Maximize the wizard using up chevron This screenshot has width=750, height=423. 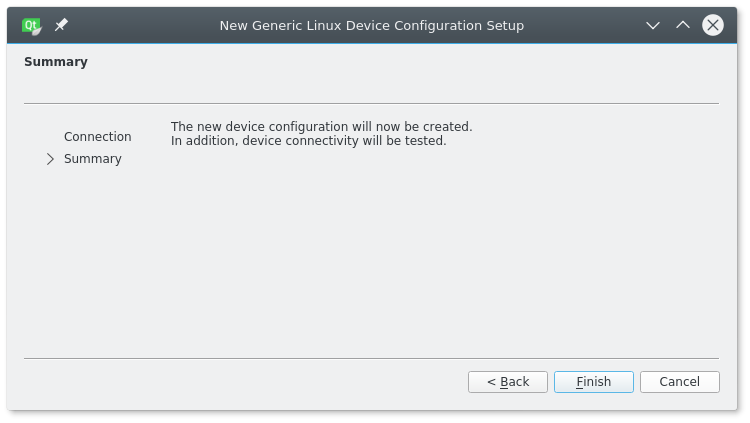pos(683,25)
